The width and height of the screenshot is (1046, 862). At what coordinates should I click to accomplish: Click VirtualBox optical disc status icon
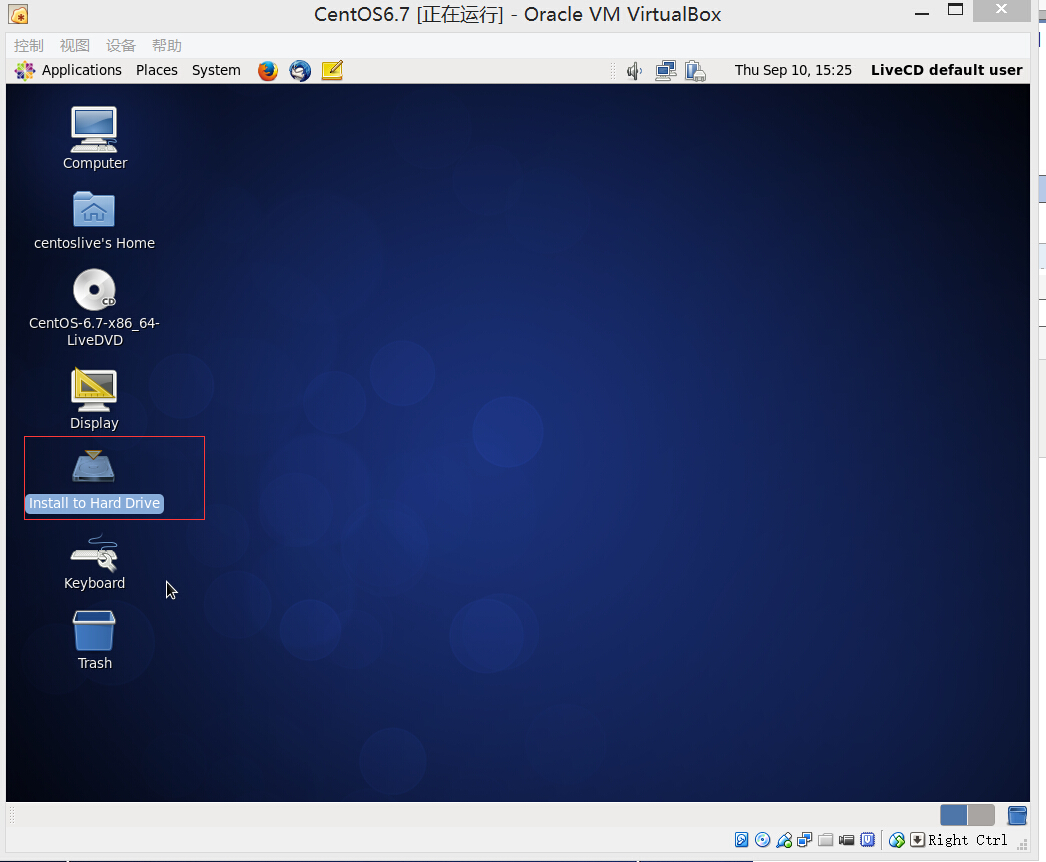pos(763,840)
